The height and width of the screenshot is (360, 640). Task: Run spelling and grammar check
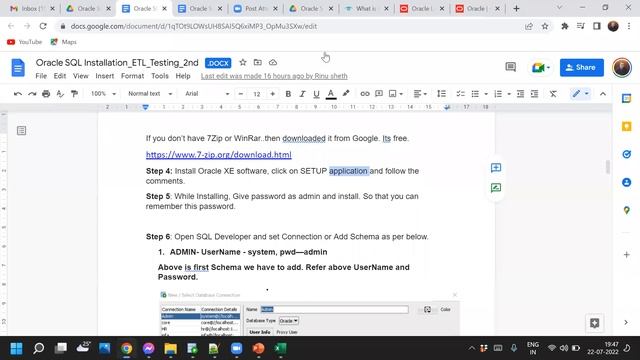tap(60, 94)
